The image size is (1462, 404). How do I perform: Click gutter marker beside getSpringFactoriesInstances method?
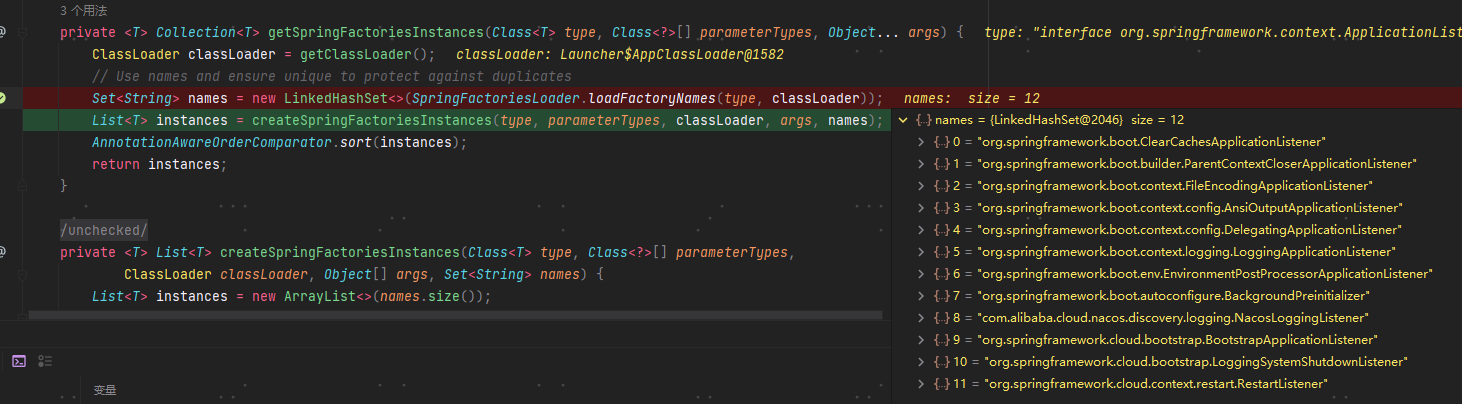[3, 32]
